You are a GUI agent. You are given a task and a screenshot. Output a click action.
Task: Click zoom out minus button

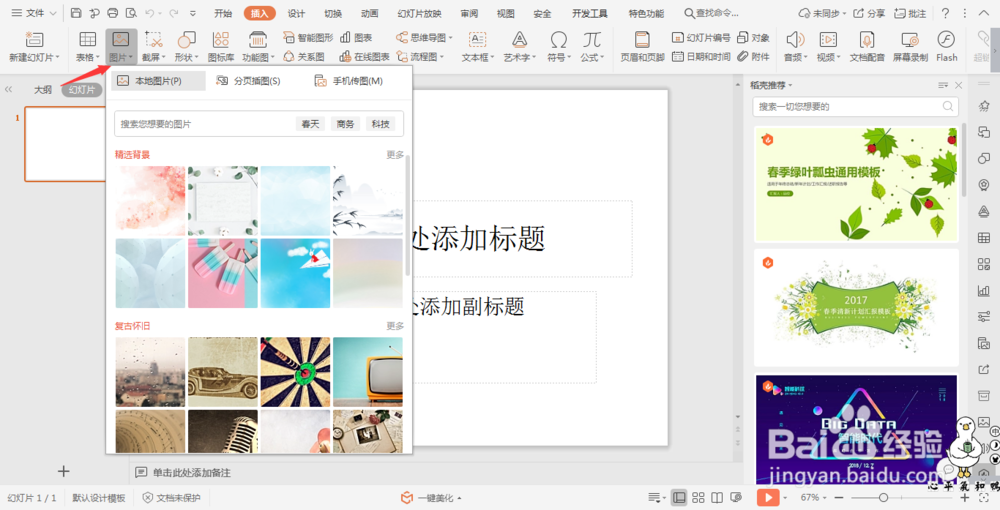pyautogui.click(x=839, y=497)
